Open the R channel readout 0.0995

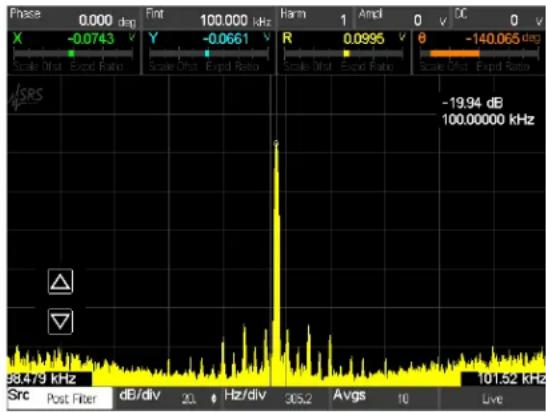pos(344,53)
